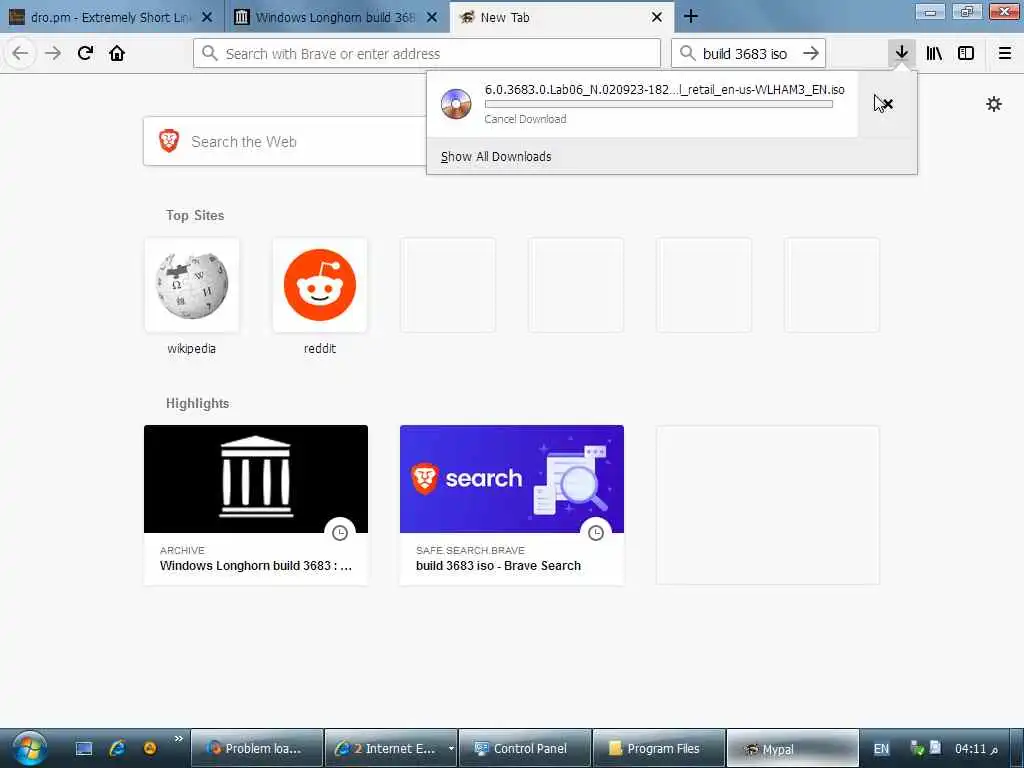Open the downloads arrow button
Viewport: 1024px width, 768px height.
(x=901, y=53)
